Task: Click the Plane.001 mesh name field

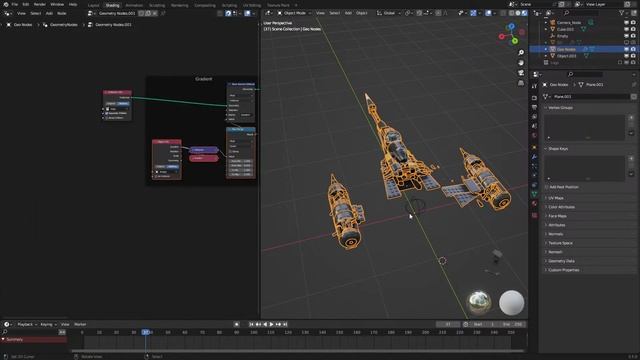Action: point(591,97)
